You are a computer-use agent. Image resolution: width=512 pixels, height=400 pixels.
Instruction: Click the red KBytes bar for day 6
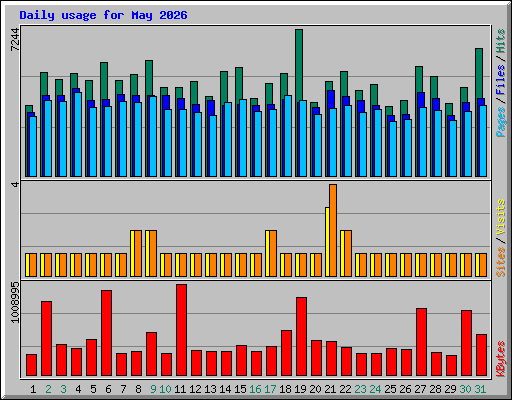(106, 333)
